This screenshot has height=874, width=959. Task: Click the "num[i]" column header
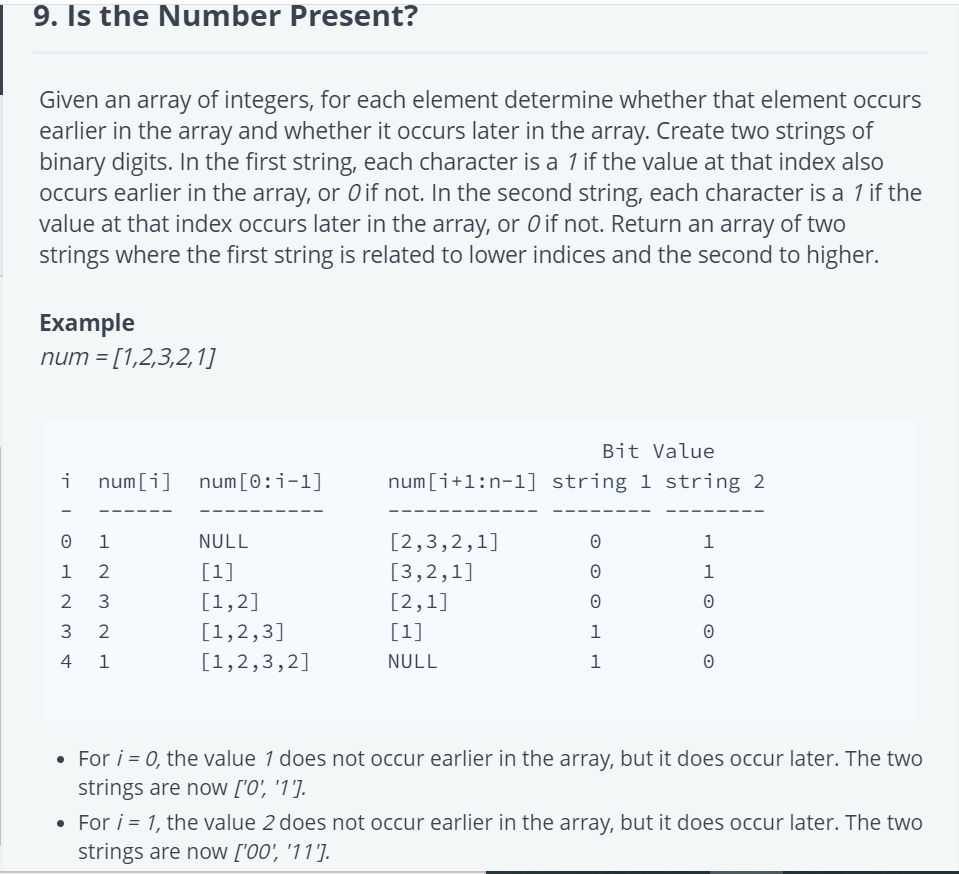pos(135,481)
